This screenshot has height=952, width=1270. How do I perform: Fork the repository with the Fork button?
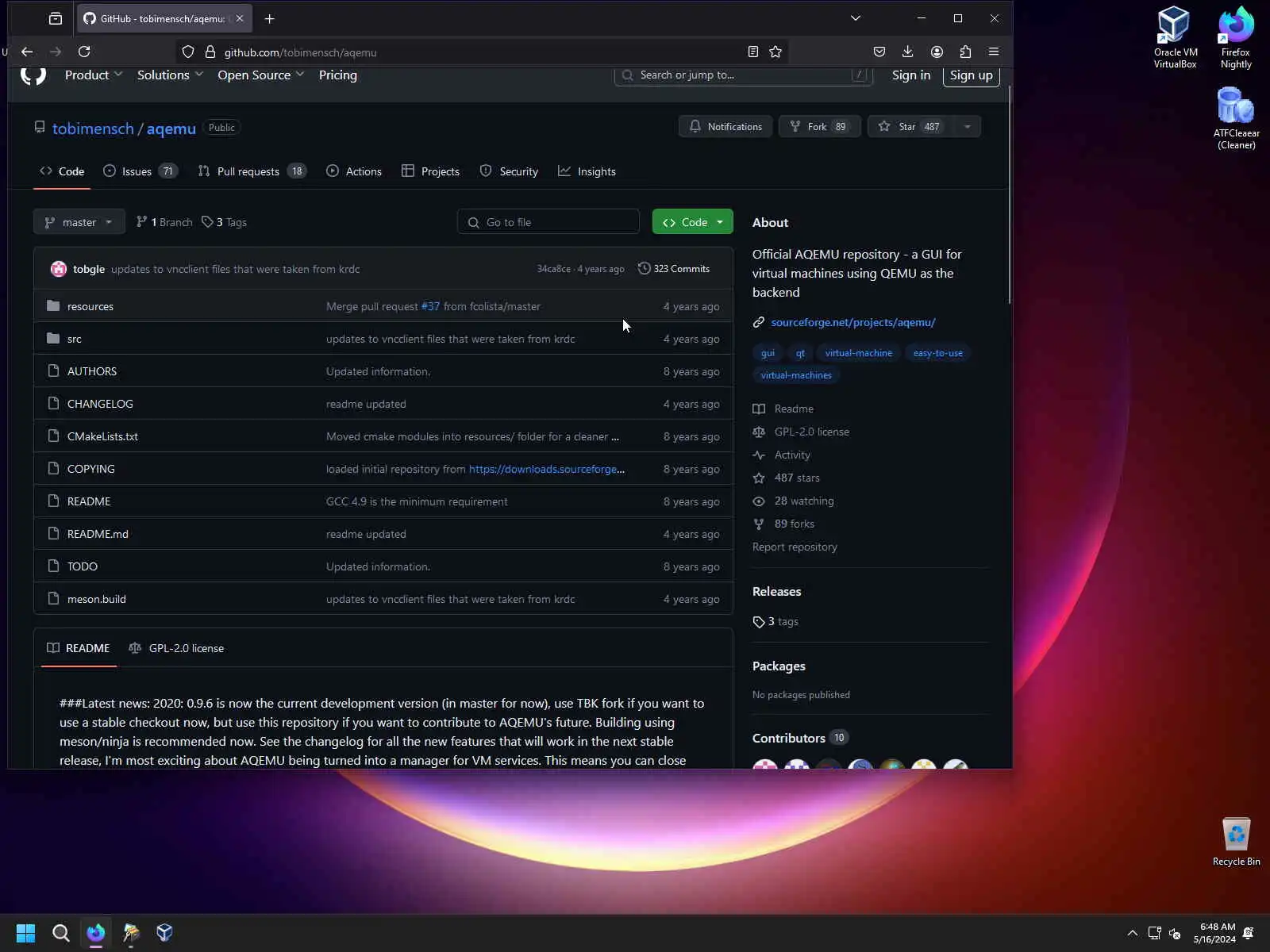(820, 126)
